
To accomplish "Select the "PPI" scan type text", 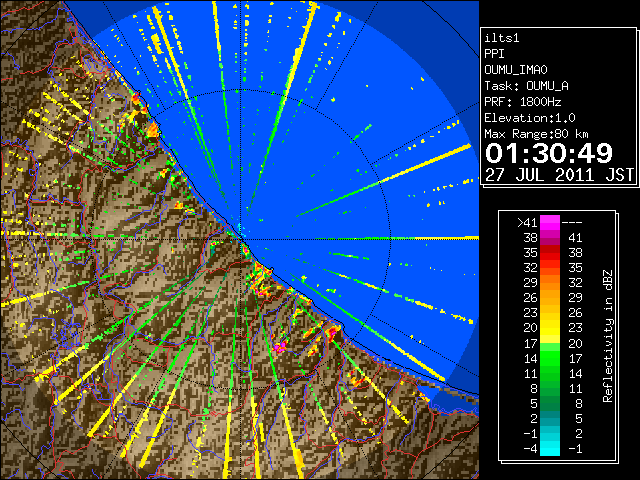I will coord(494,54).
